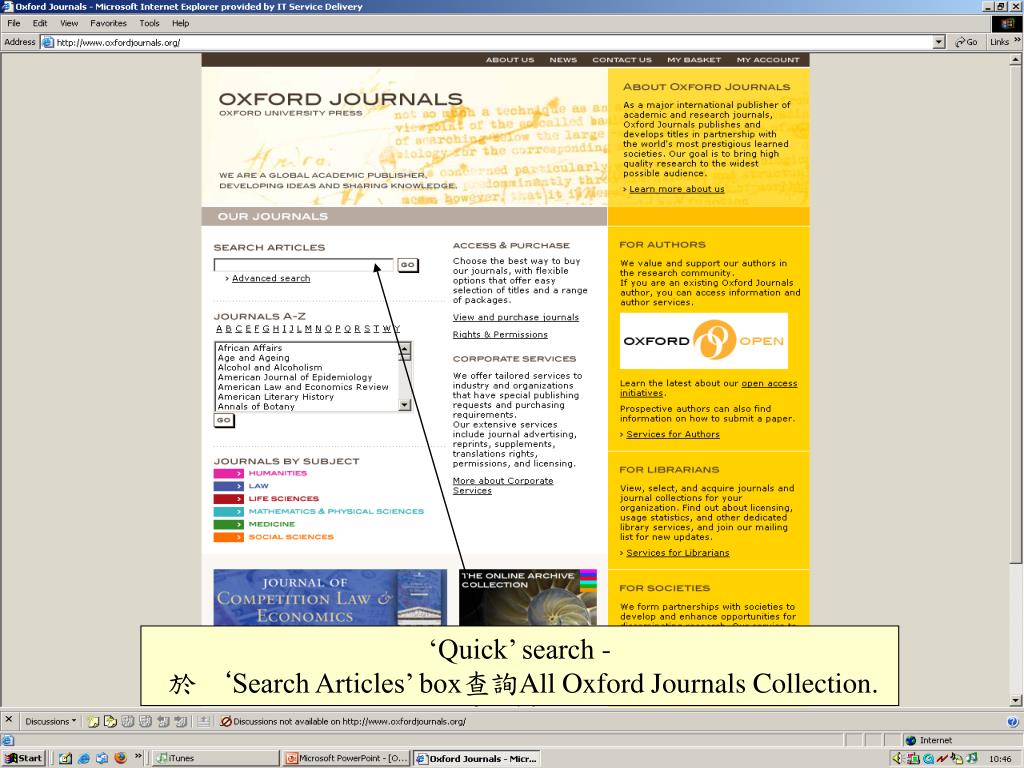Switch to iTunes taskbar button
The image size is (1024, 768).
(216, 758)
